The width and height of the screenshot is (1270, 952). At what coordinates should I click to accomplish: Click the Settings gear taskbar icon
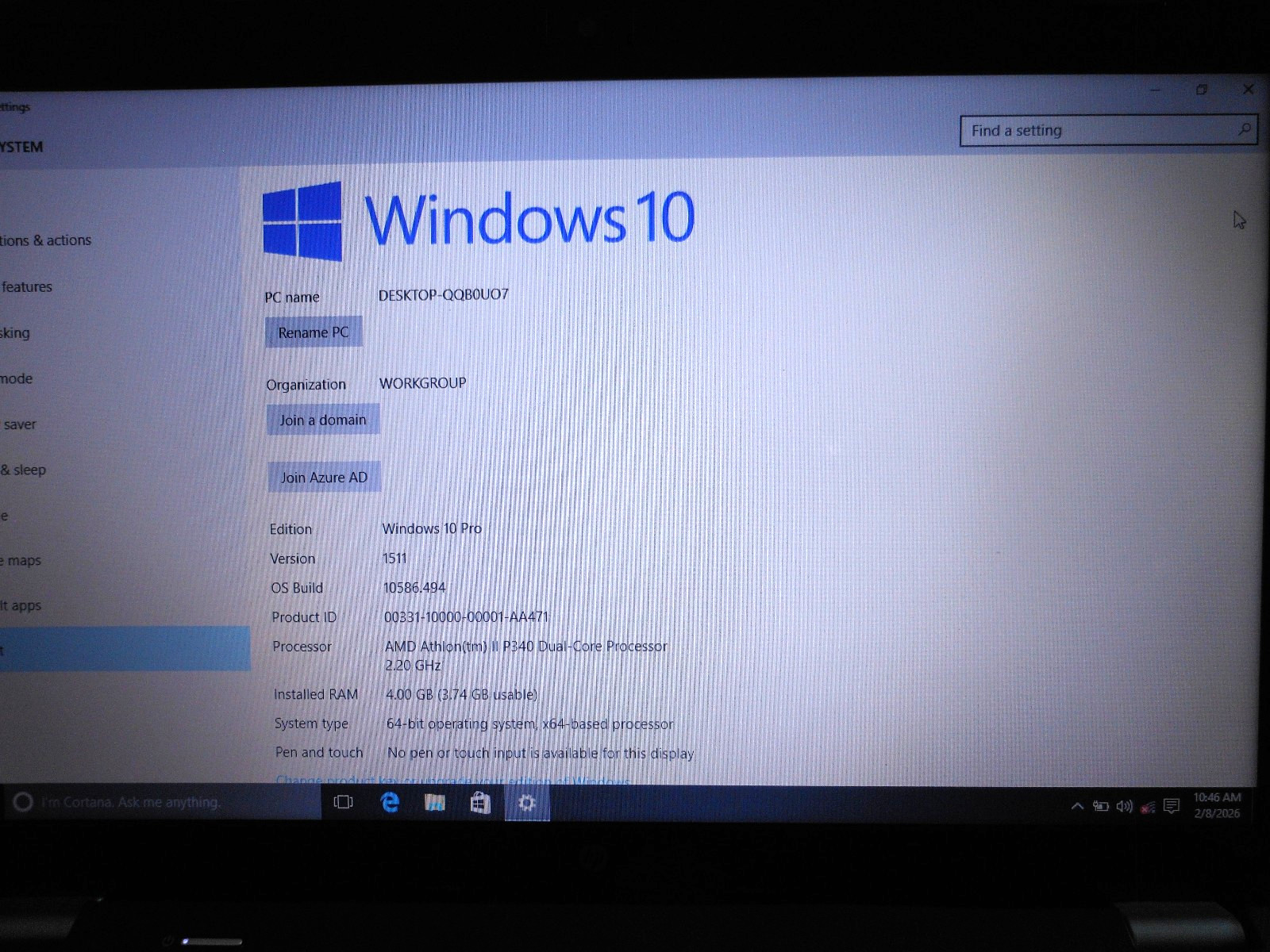pyautogui.click(x=526, y=804)
